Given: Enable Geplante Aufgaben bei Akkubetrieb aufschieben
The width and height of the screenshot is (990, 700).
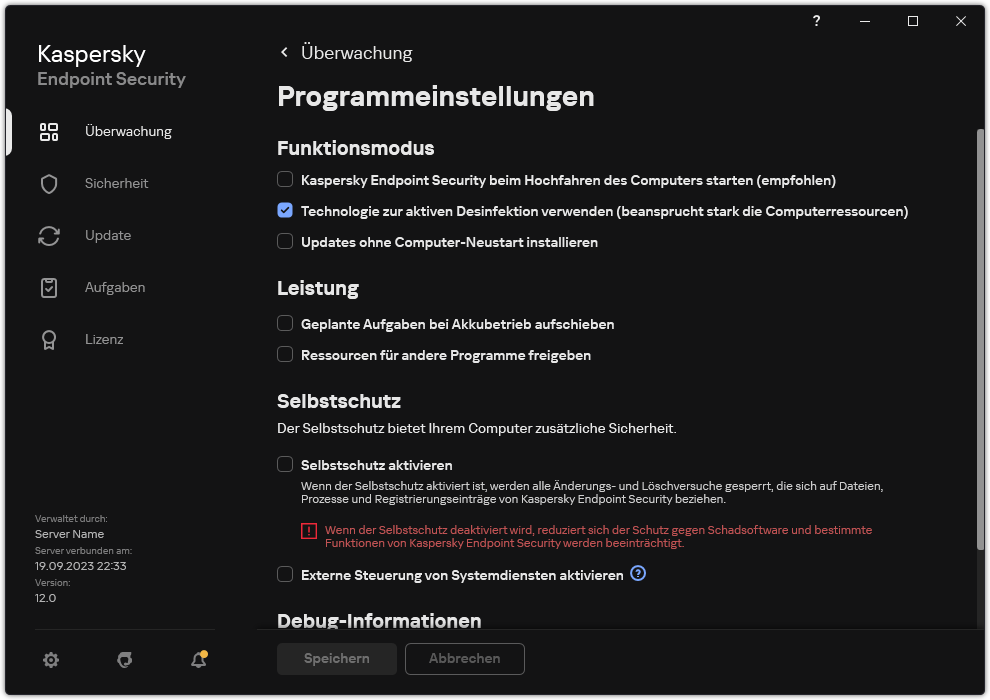Looking at the screenshot, I should coord(285,324).
